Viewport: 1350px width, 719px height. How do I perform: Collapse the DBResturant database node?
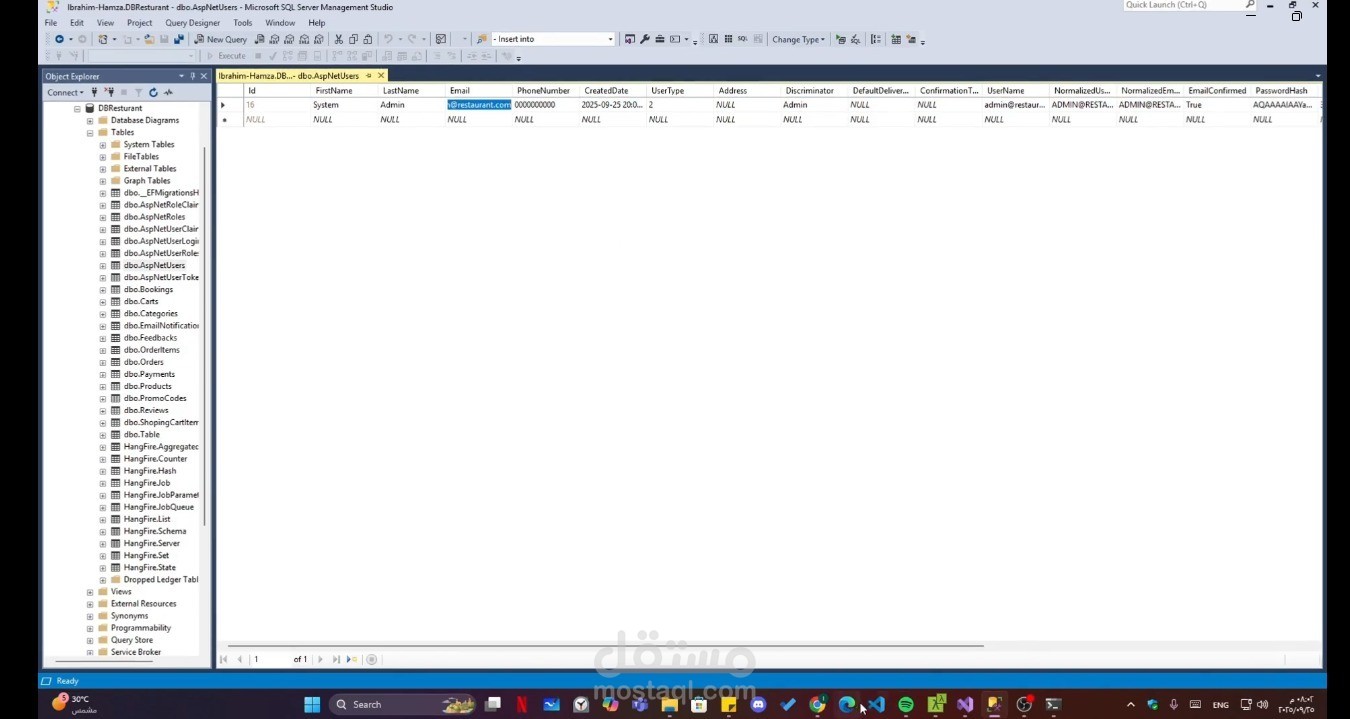point(77,108)
